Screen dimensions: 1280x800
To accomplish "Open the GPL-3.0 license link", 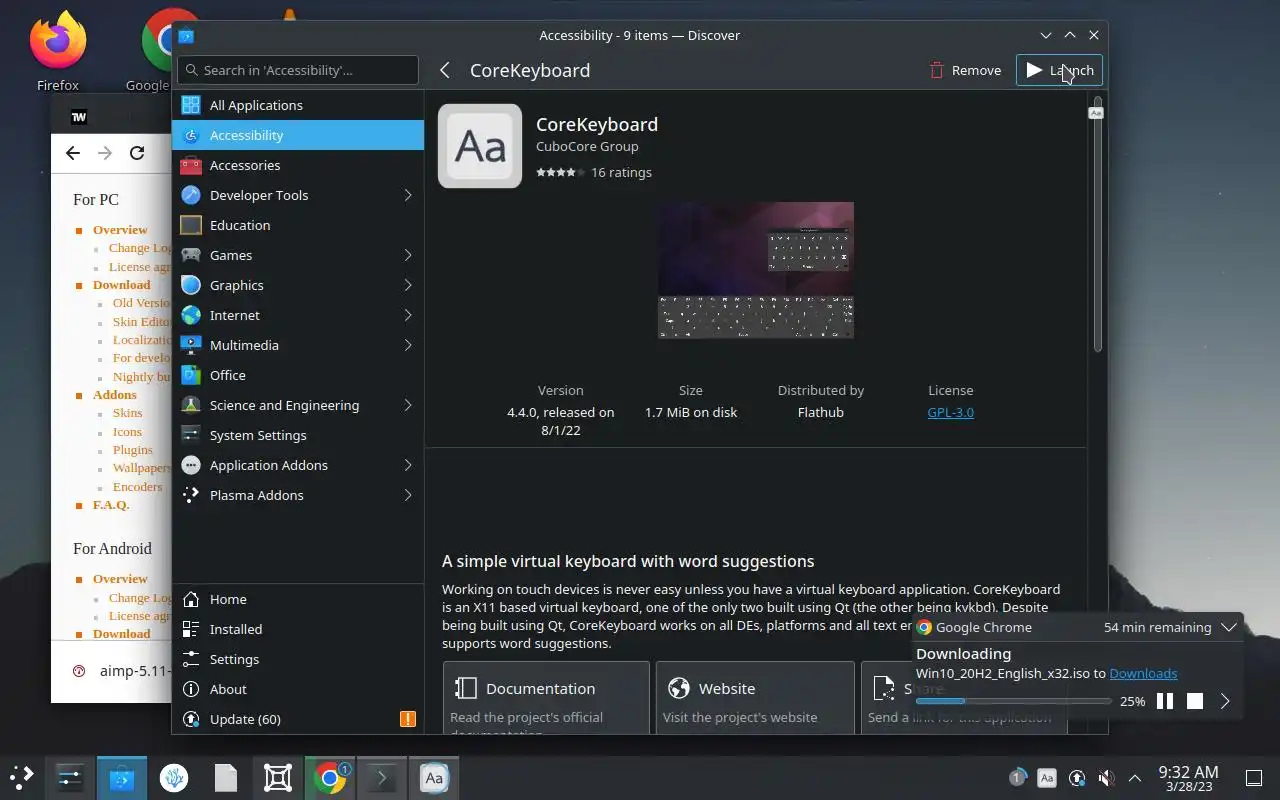I will pyautogui.click(x=950, y=412).
